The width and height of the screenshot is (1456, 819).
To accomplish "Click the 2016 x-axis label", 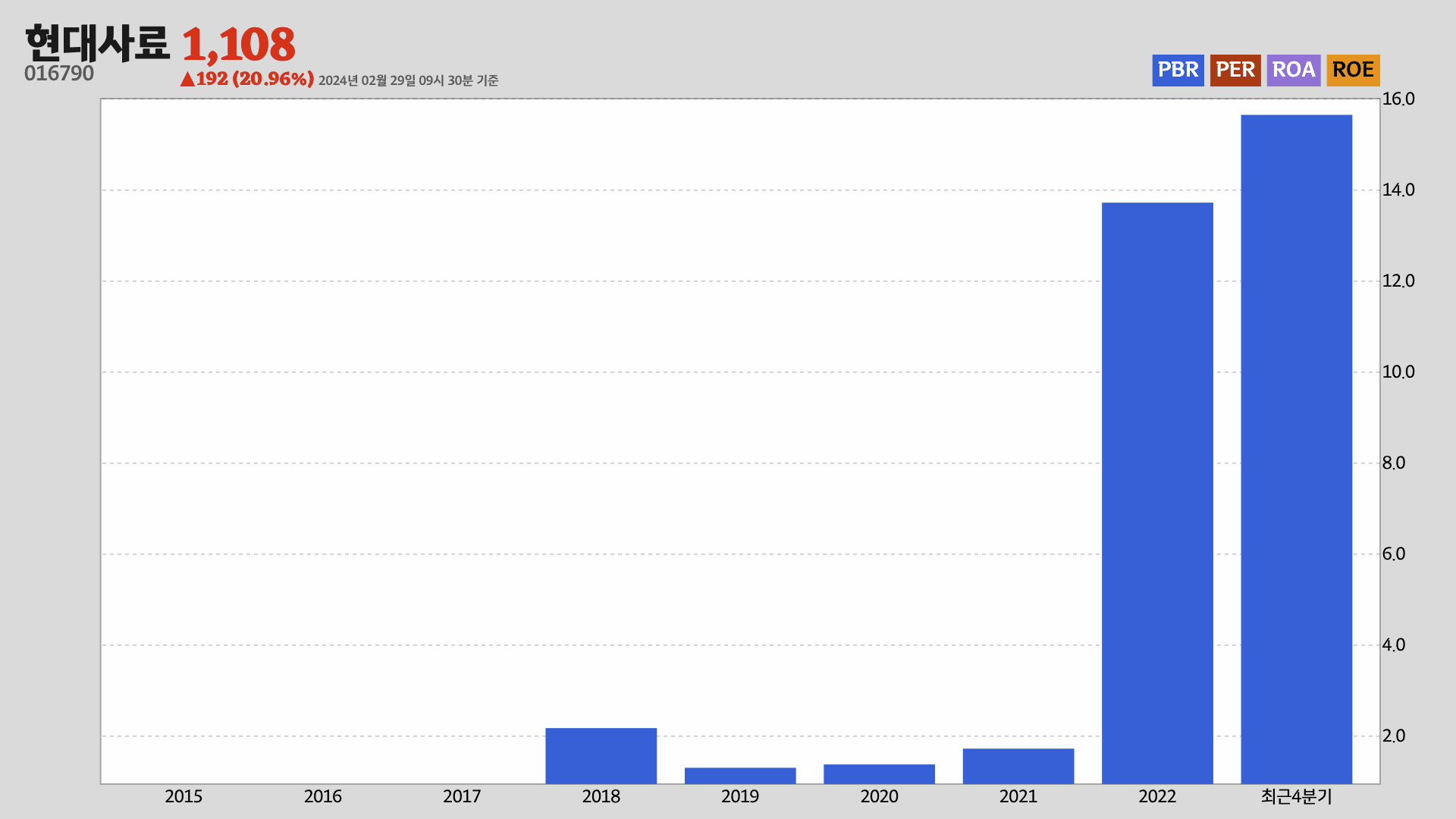I will click(323, 796).
